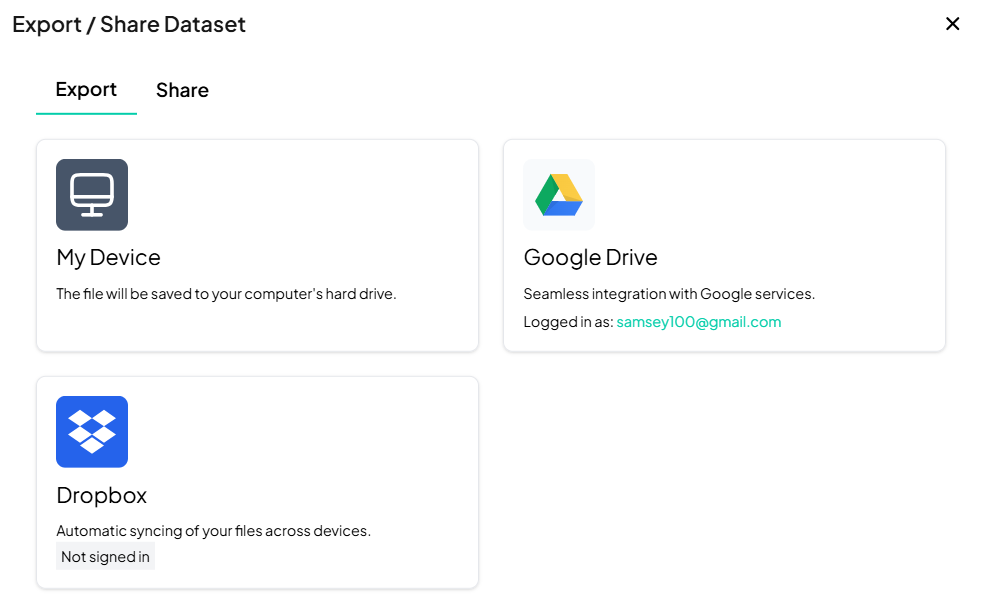Screen dimensions: 984x604
Task: Switch to the Share tab
Action: point(182,90)
